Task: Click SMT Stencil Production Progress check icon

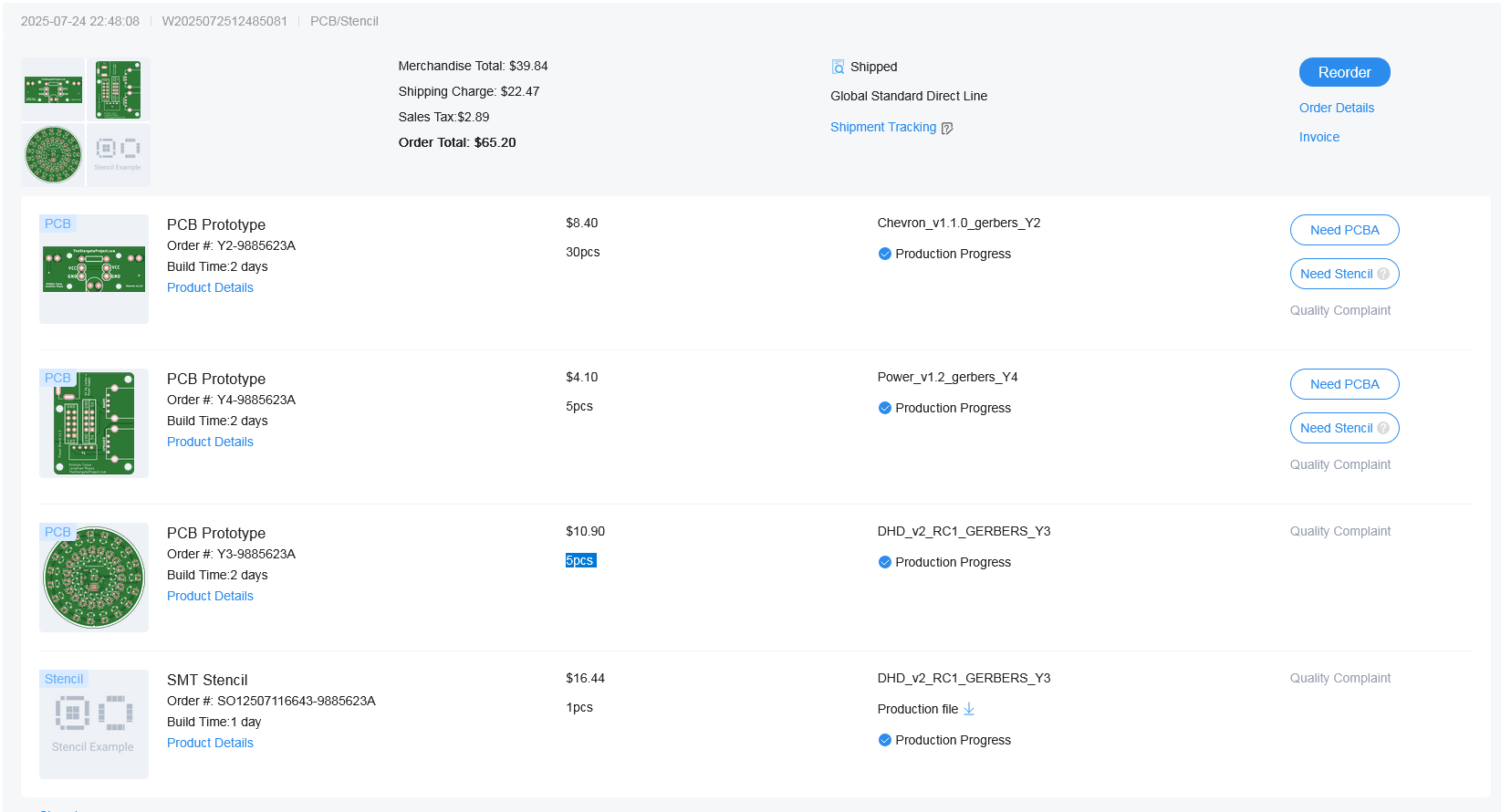Action: tap(884, 740)
